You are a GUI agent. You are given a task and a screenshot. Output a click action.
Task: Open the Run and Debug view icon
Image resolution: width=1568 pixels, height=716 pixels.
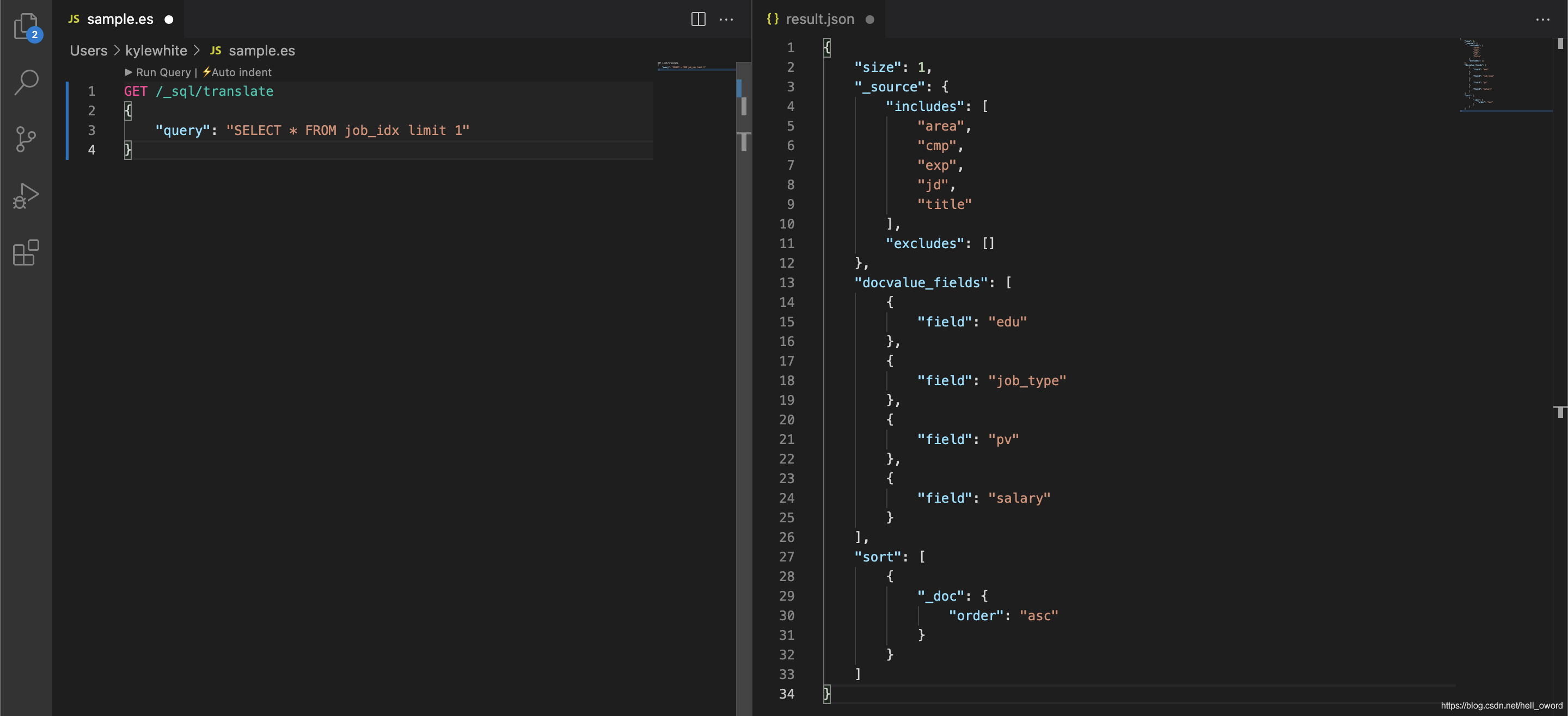[26, 196]
